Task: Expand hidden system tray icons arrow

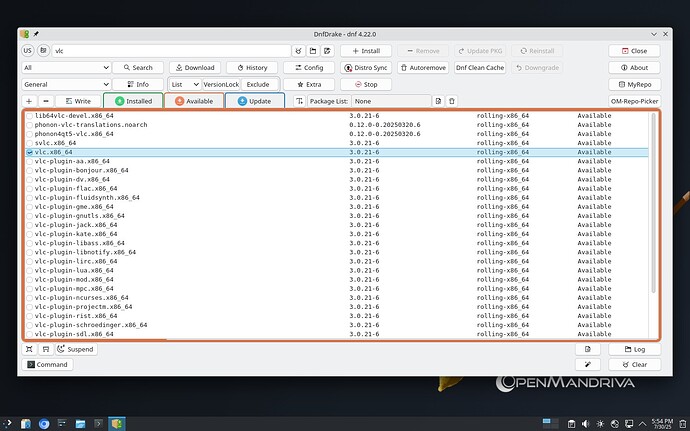Action: coord(642,424)
